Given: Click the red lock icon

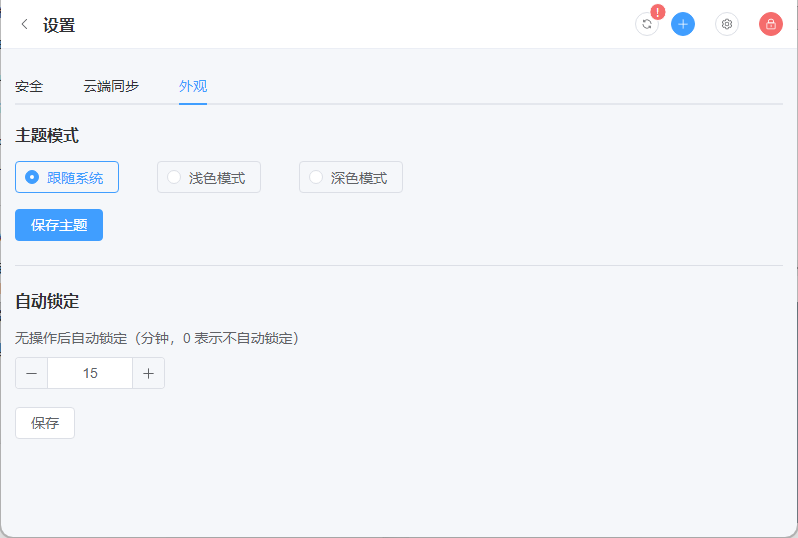Looking at the screenshot, I should 771,24.
